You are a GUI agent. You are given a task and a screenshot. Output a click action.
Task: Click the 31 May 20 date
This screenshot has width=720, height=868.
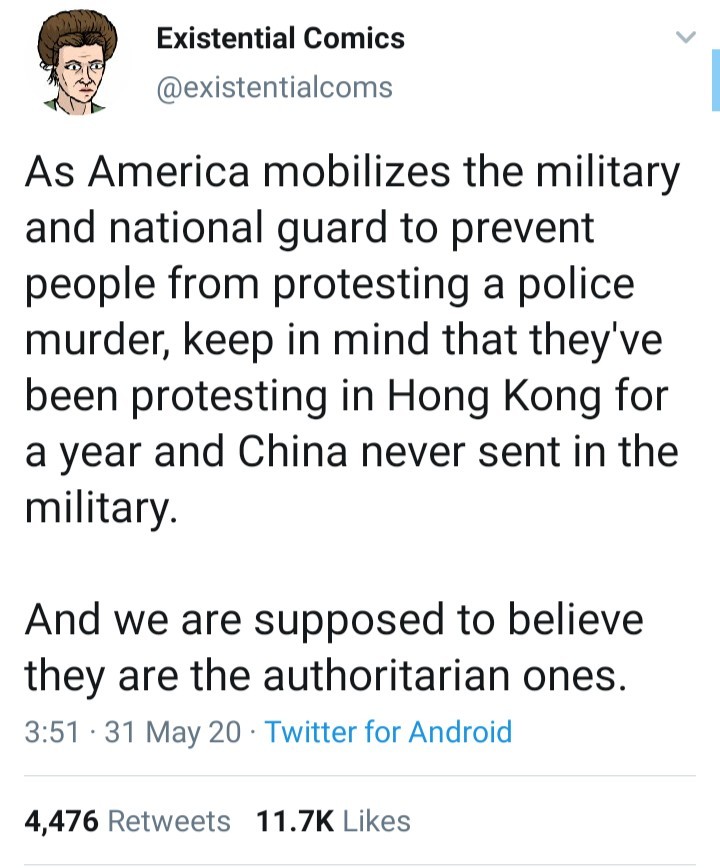(172, 732)
